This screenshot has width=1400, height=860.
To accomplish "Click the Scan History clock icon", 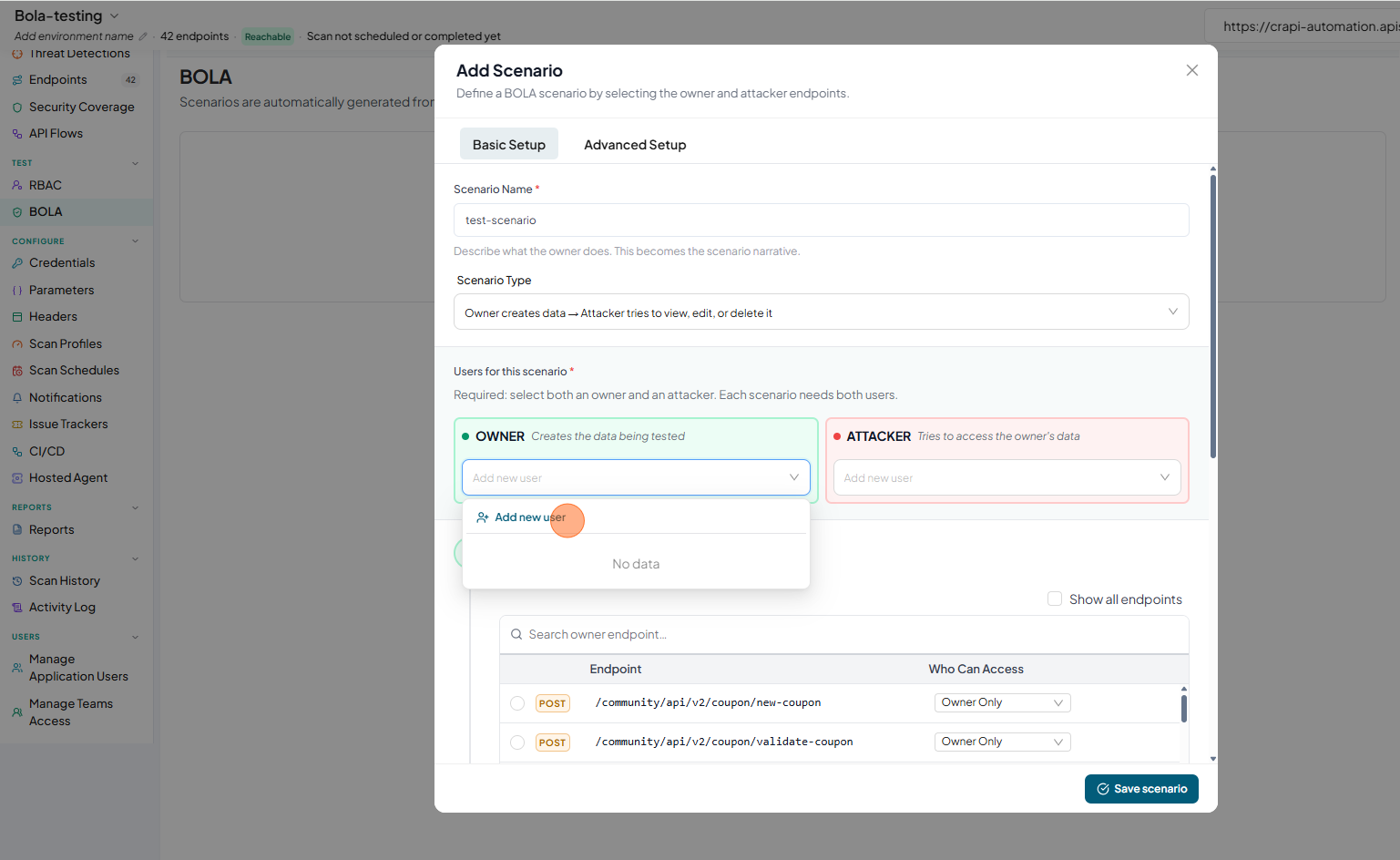I will 17,581.
